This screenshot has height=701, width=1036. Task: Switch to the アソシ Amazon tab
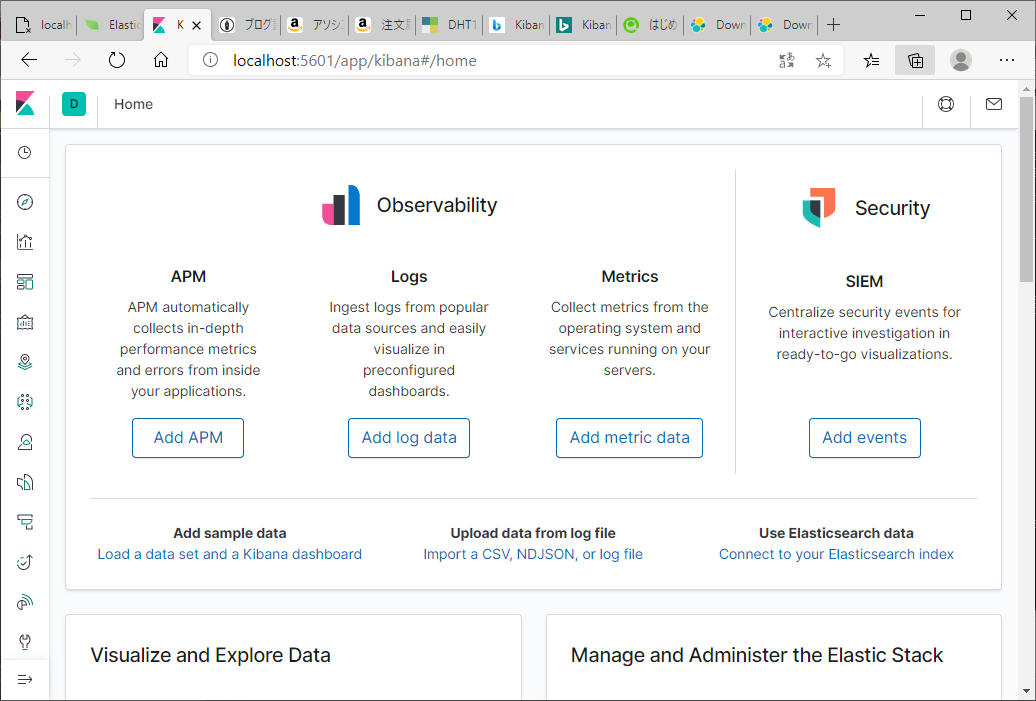pyautogui.click(x=316, y=25)
